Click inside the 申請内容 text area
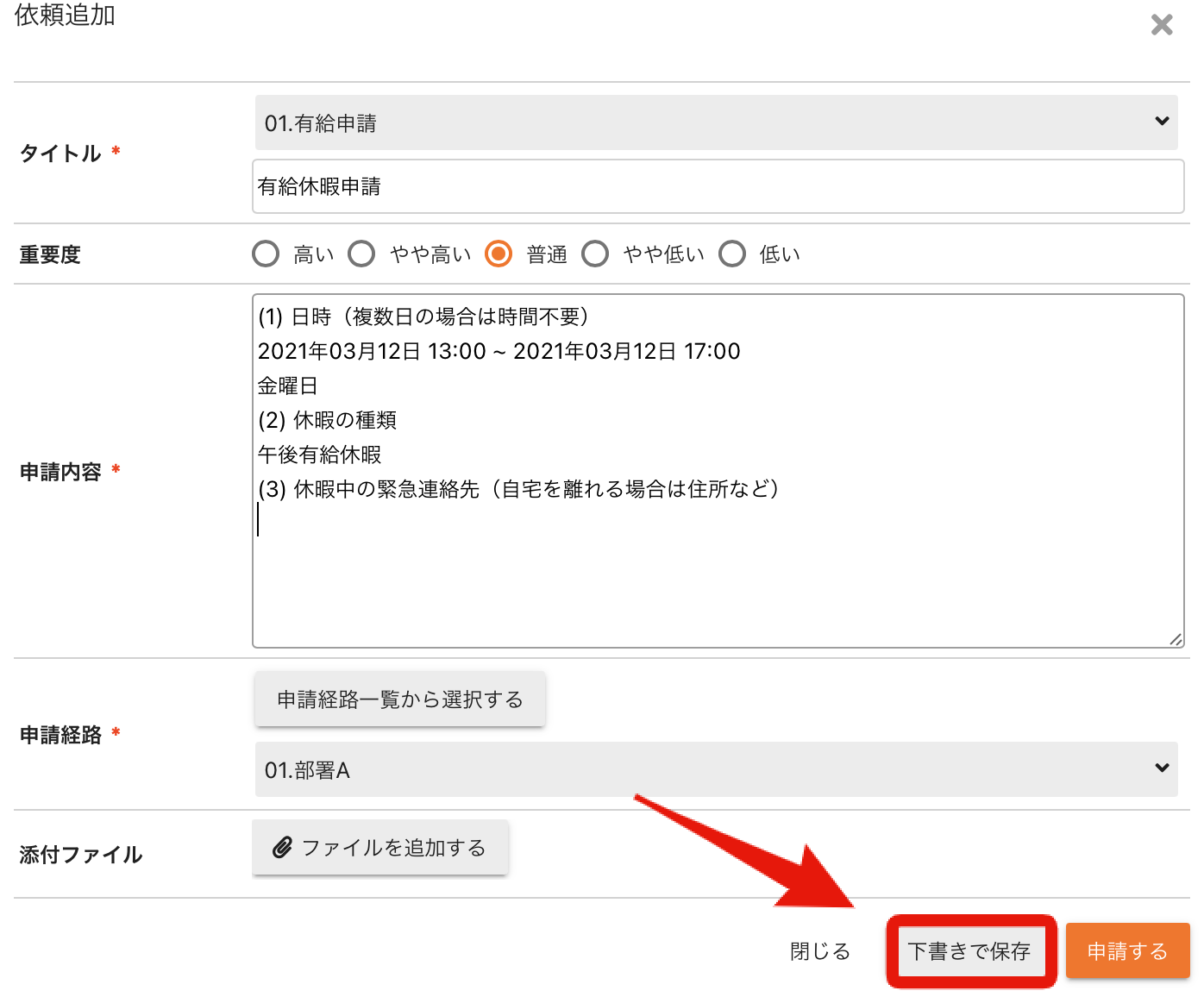 point(718,471)
